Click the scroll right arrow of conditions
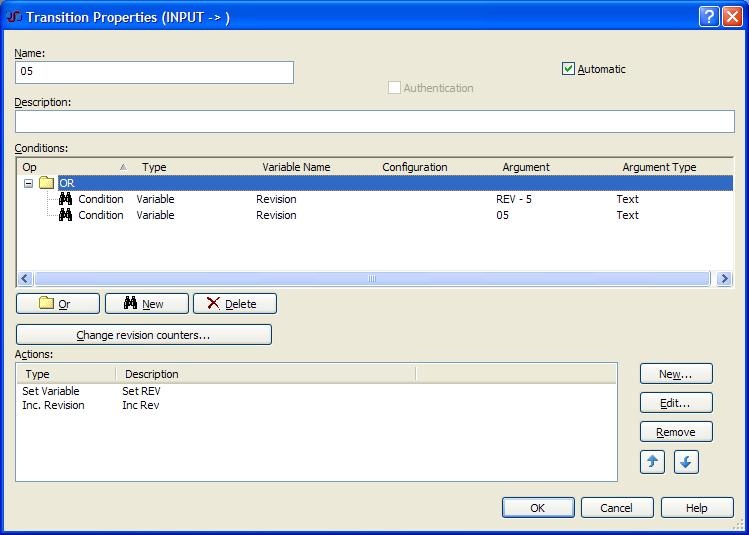This screenshot has width=749, height=535. coord(724,278)
